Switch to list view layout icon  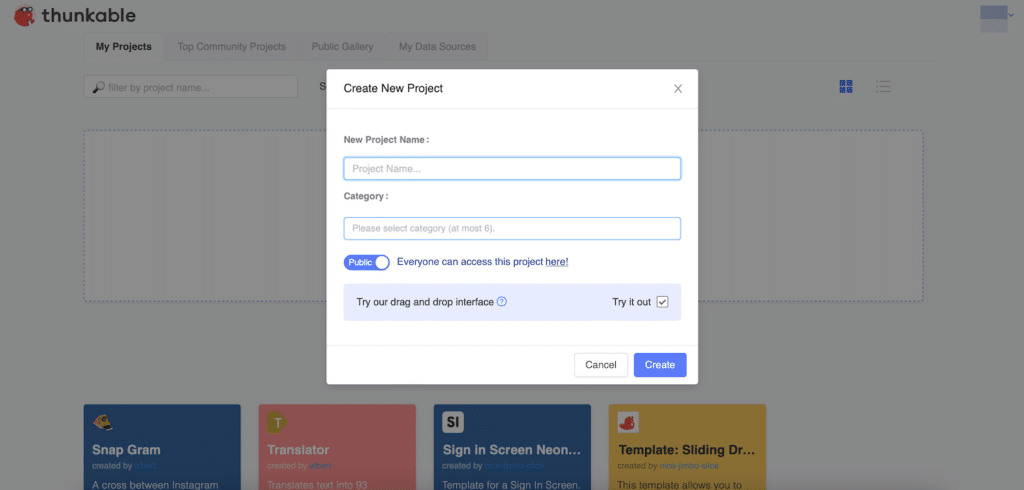tap(883, 87)
